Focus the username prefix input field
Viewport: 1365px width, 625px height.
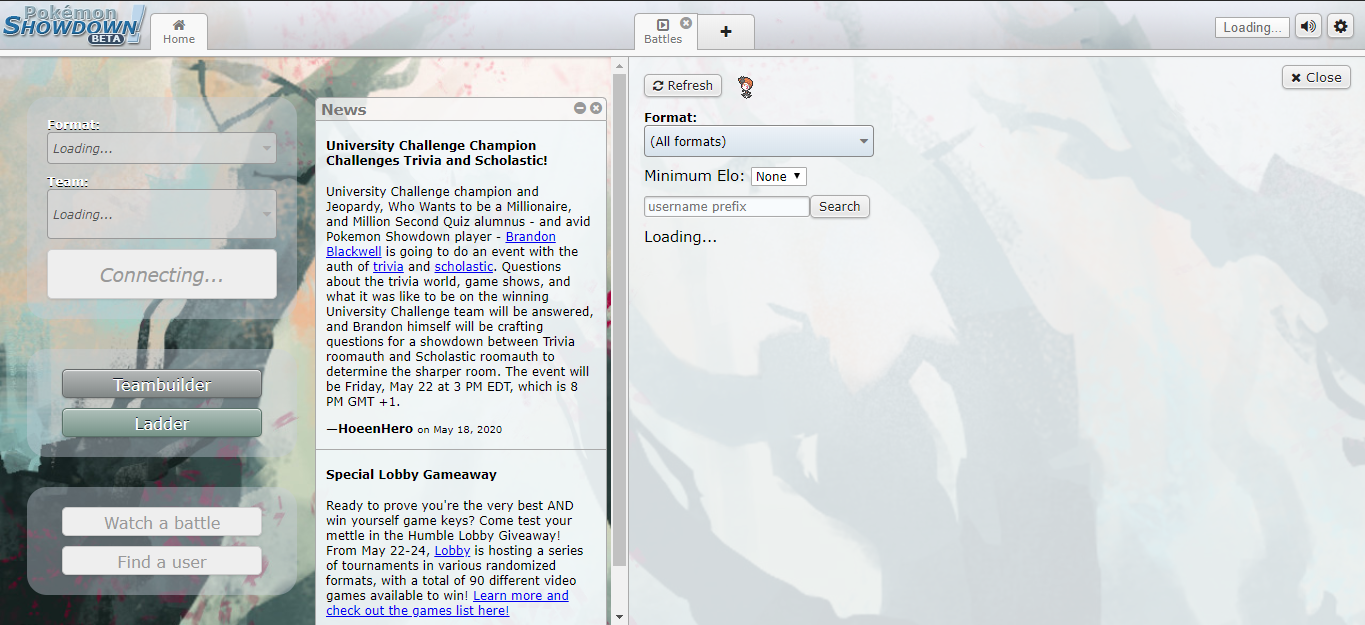point(727,207)
